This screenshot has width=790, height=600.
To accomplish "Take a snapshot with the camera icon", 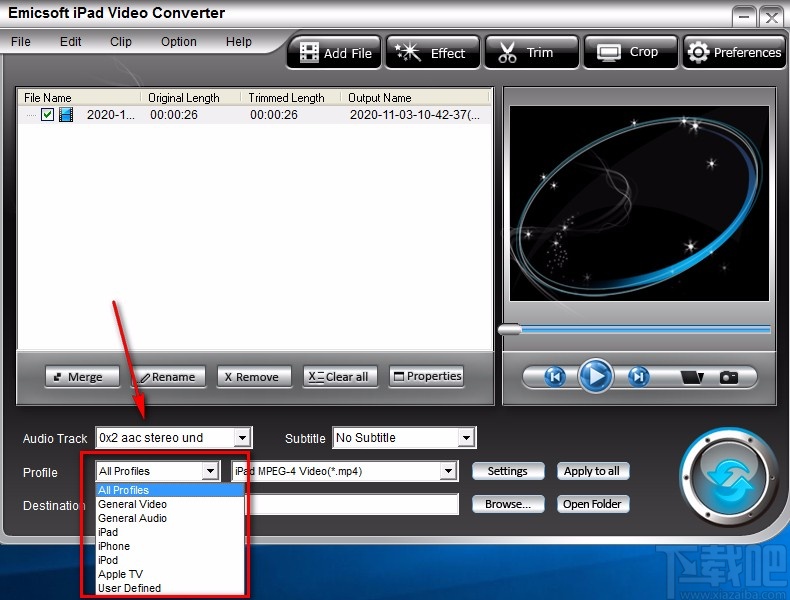I will 729,377.
